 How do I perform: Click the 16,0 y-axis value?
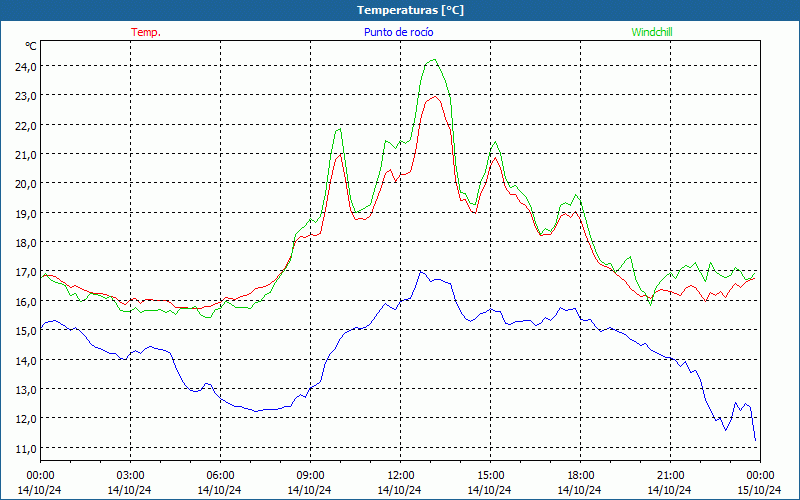pos(24,301)
